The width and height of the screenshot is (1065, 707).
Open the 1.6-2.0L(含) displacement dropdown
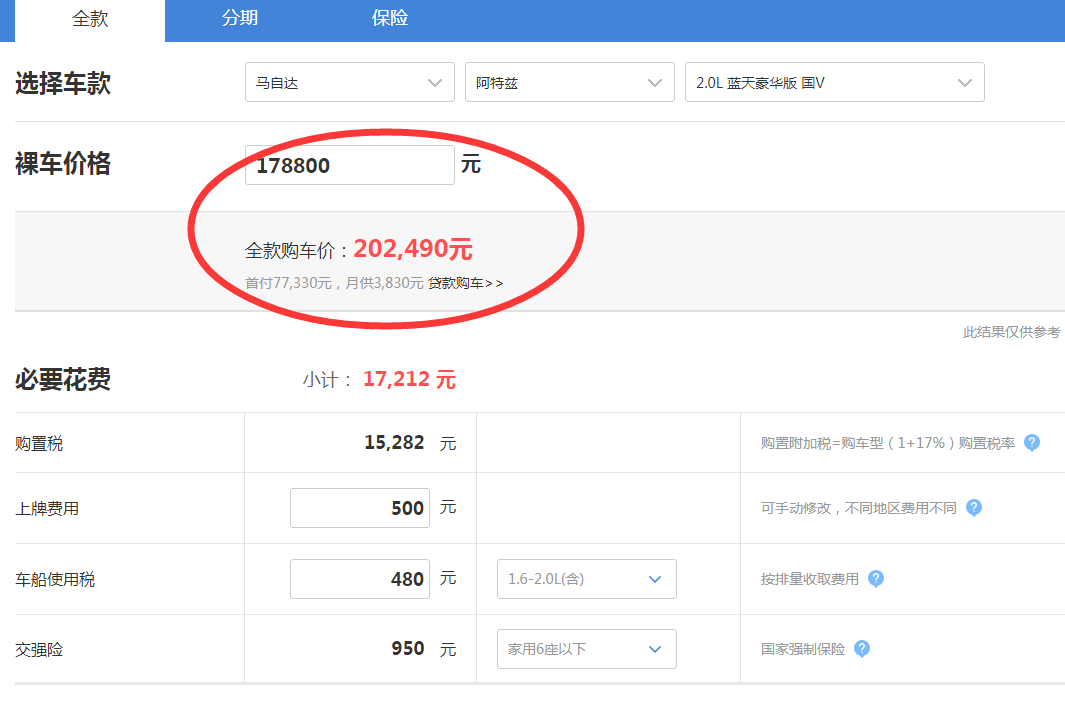tap(587, 579)
